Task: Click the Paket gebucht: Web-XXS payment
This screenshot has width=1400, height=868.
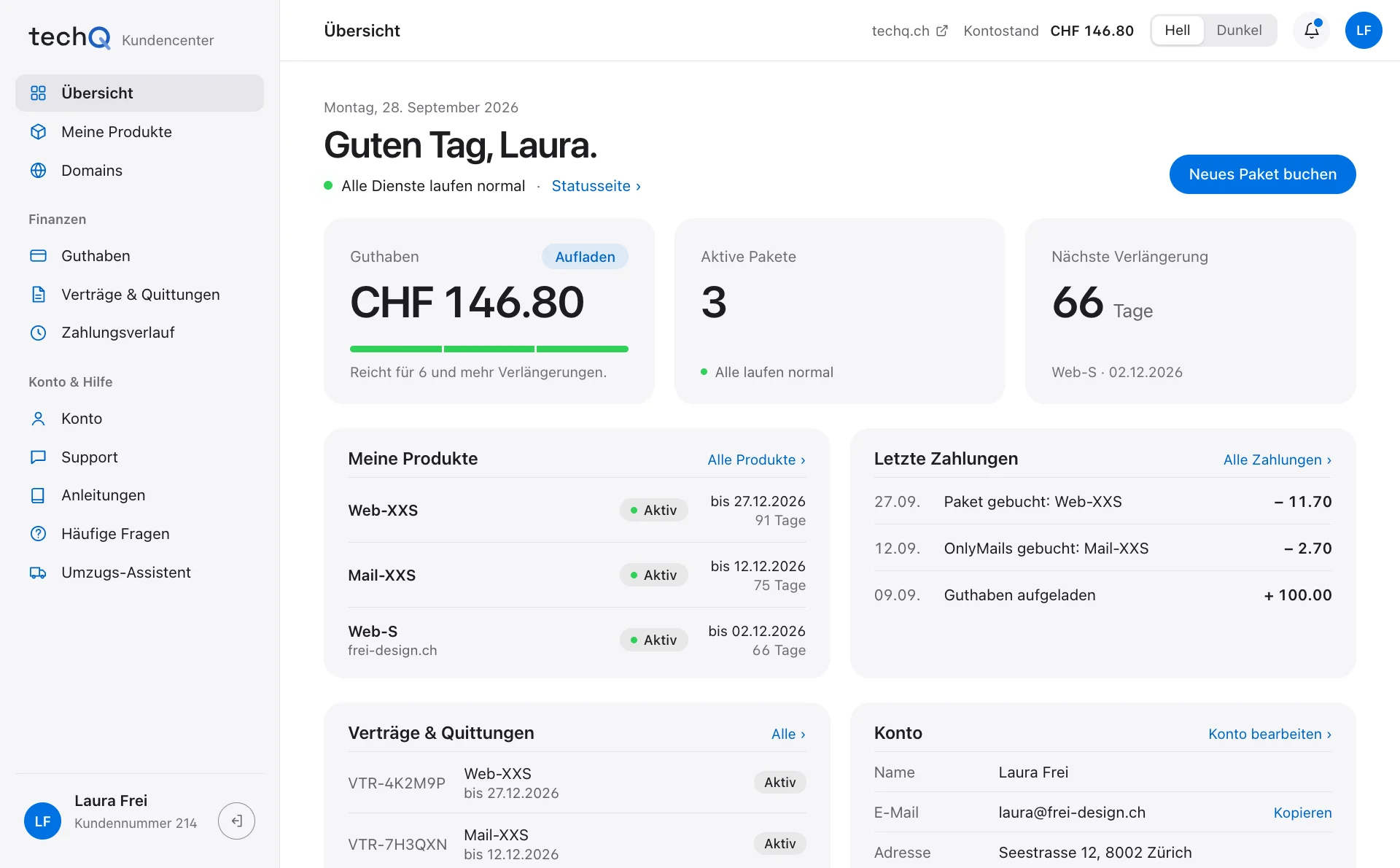Action: point(1102,501)
